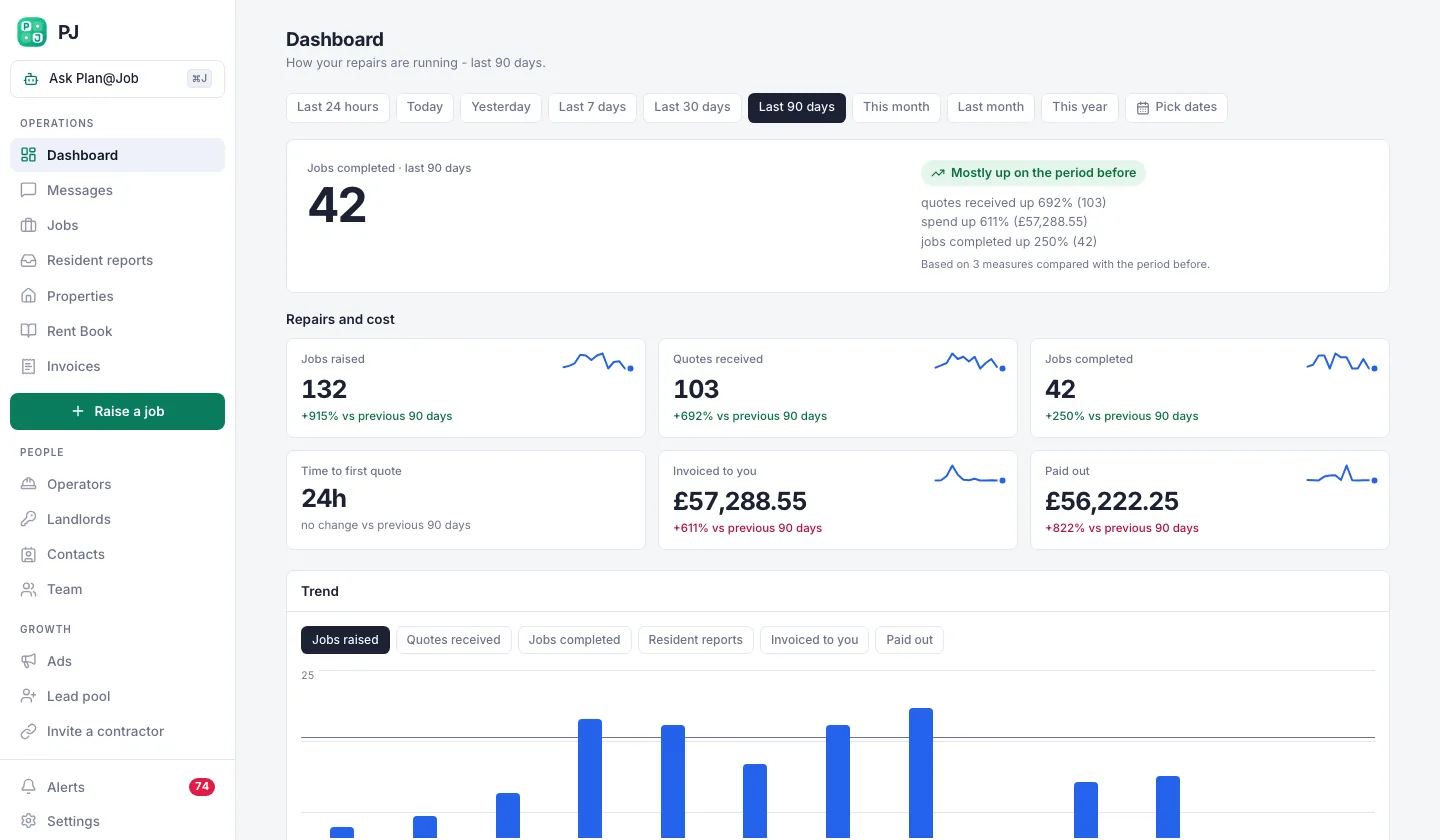Select the Last 30 days range
Viewport: 1440px width, 840px height.
[692, 108]
